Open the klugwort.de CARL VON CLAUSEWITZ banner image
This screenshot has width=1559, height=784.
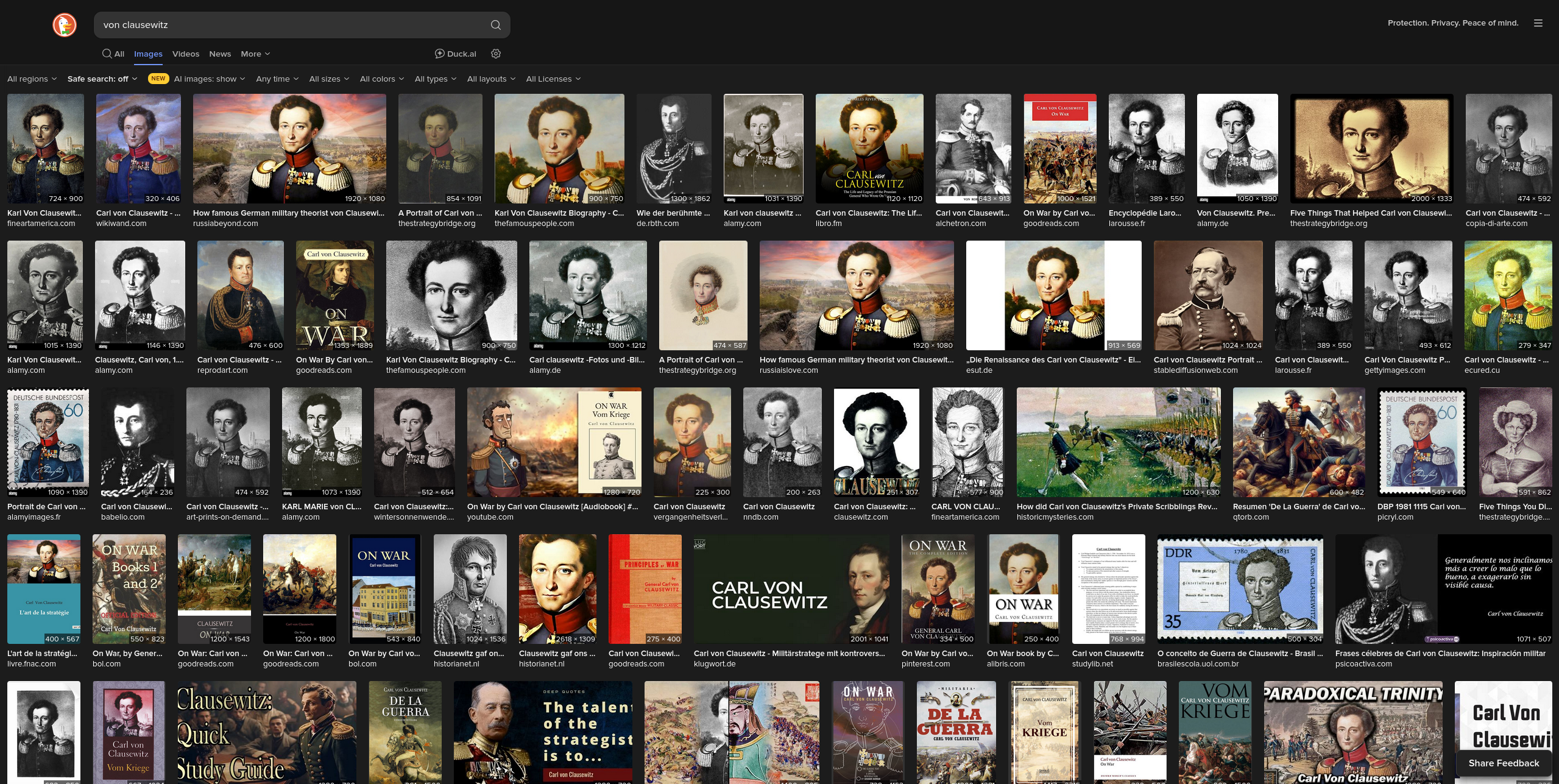click(x=791, y=589)
